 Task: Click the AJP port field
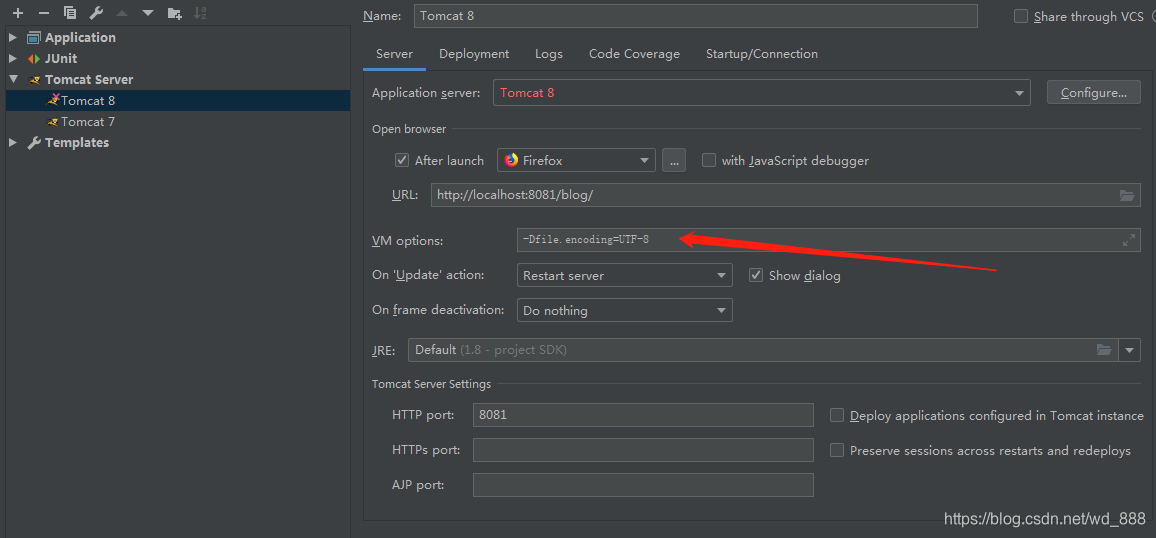tap(643, 485)
